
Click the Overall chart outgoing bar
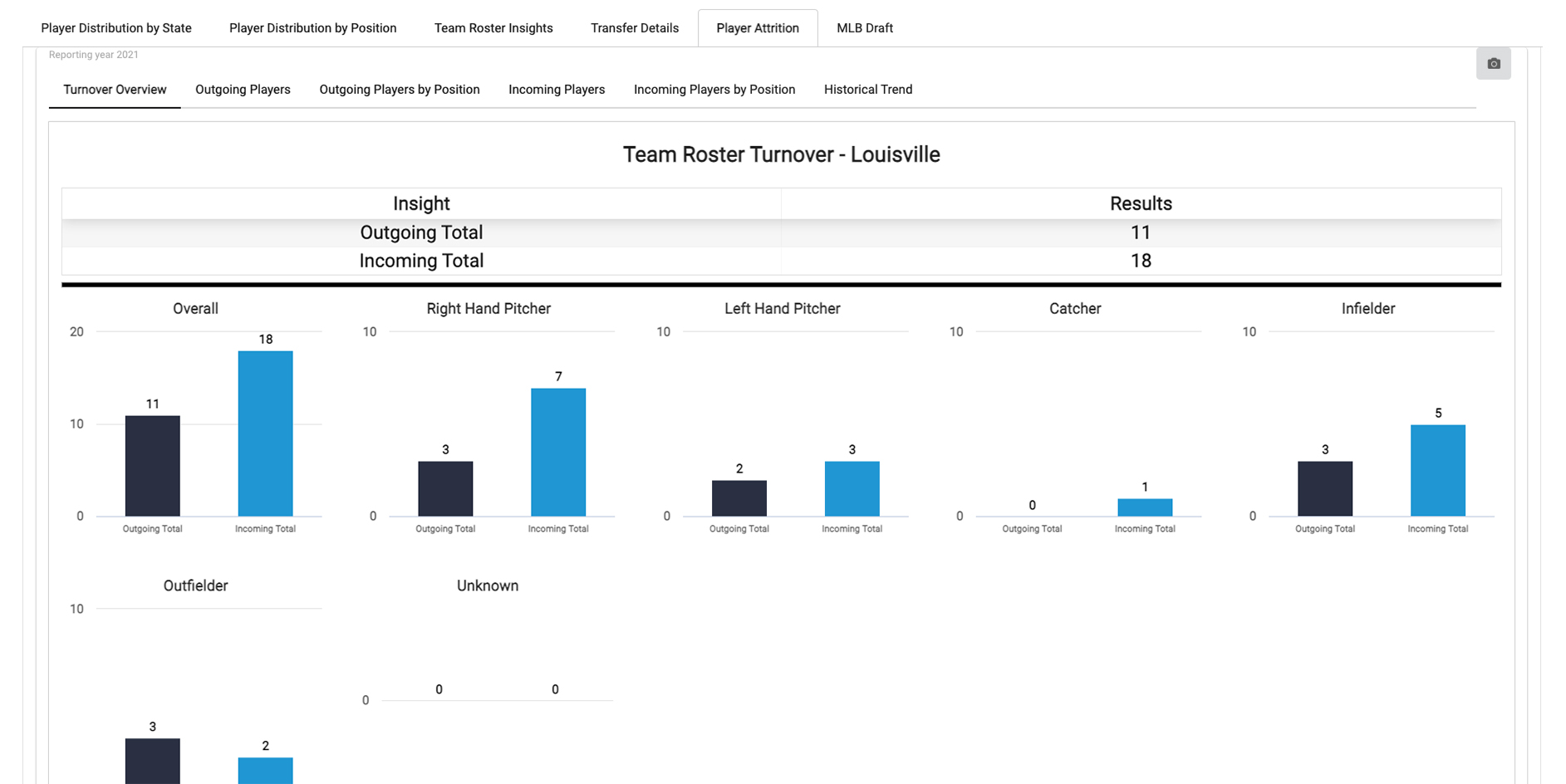pyautogui.click(x=153, y=466)
